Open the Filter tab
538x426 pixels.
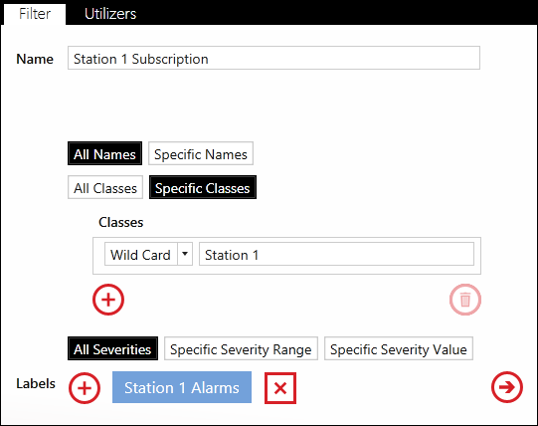[35, 14]
